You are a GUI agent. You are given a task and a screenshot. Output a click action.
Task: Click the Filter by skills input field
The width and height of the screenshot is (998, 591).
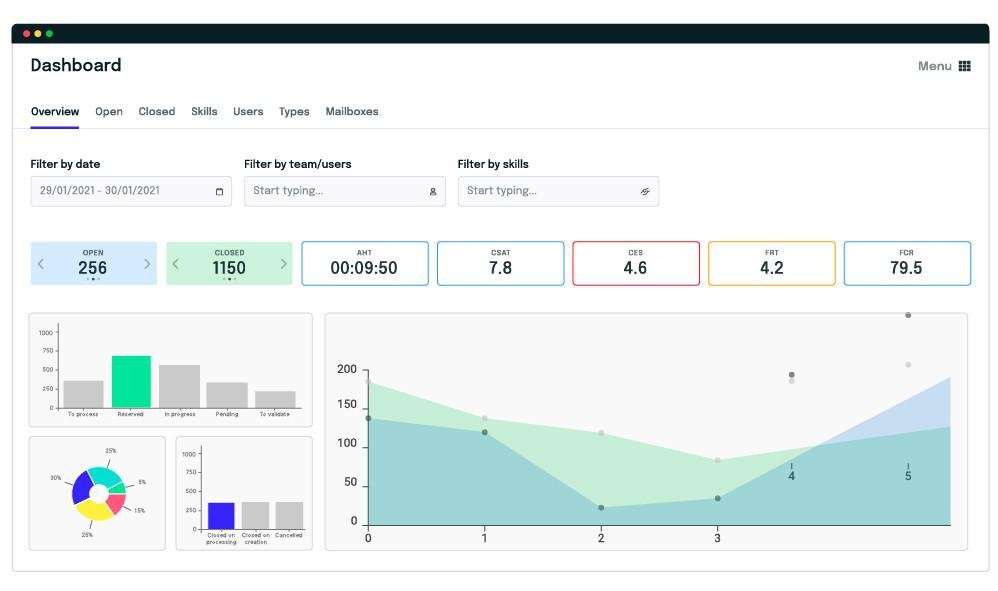pos(558,191)
